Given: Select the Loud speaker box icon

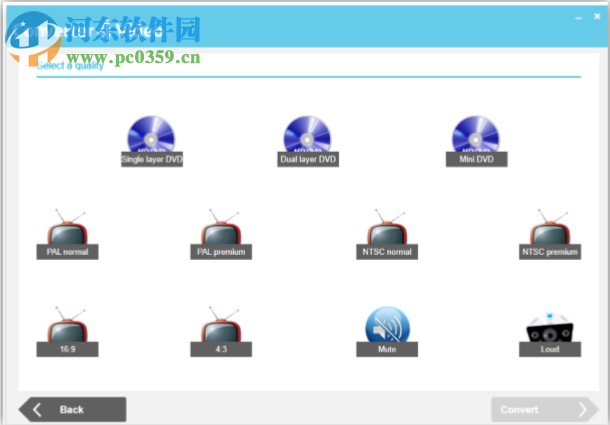Looking at the screenshot, I should [550, 327].
